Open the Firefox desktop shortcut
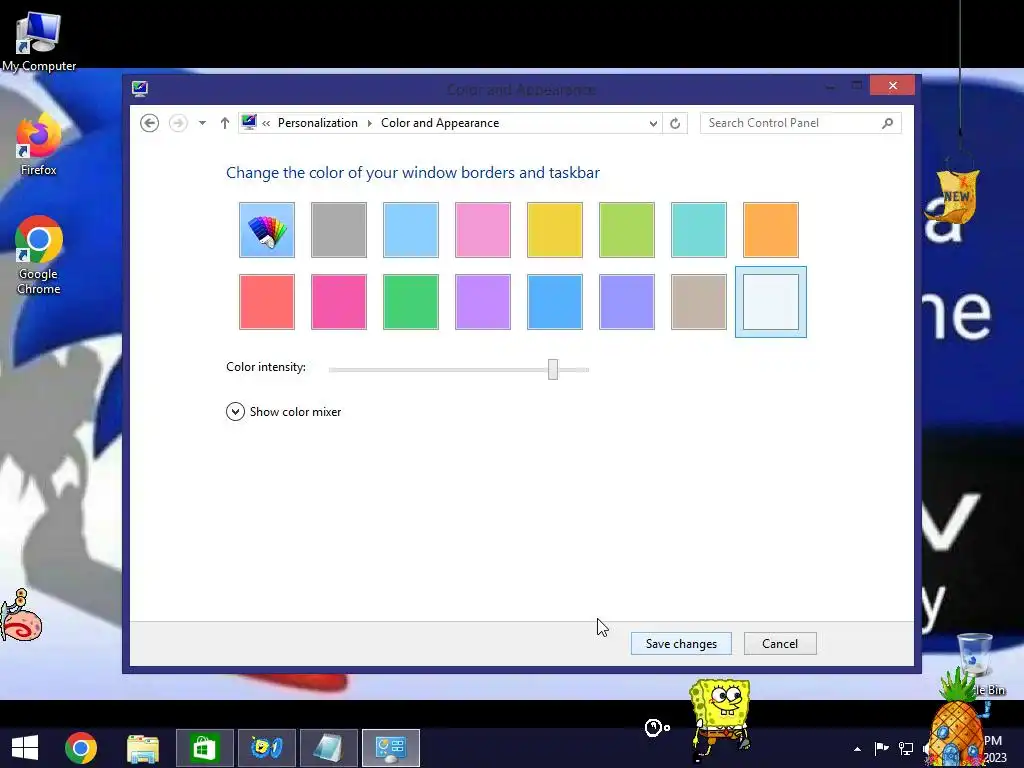The height and width of the screenshot is (768, 1024). click(x=39, y=145)
